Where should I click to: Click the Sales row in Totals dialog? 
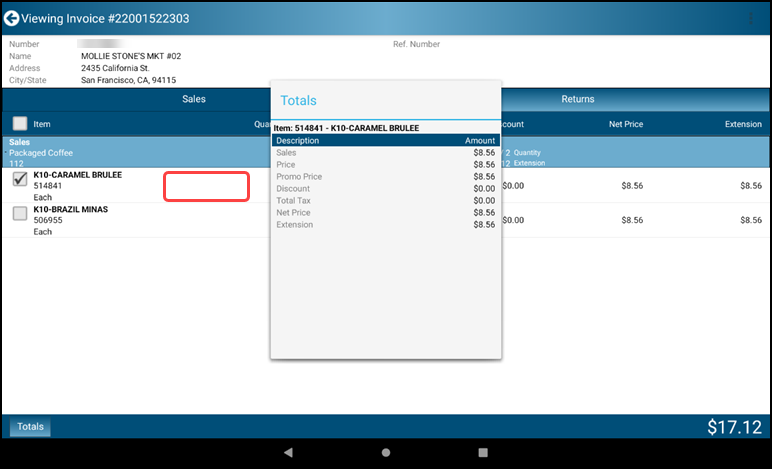coord(386,153)
